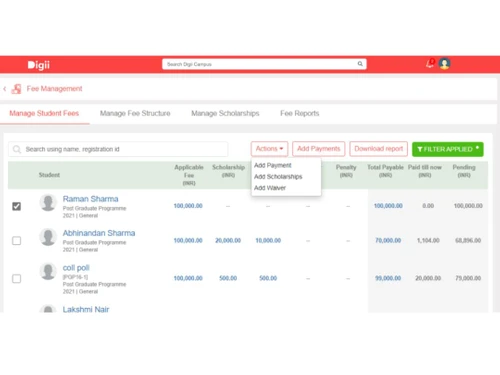The width and height of the screenshot is (500, 375).
Task: Click the Student column header
Action: [49, 175]
